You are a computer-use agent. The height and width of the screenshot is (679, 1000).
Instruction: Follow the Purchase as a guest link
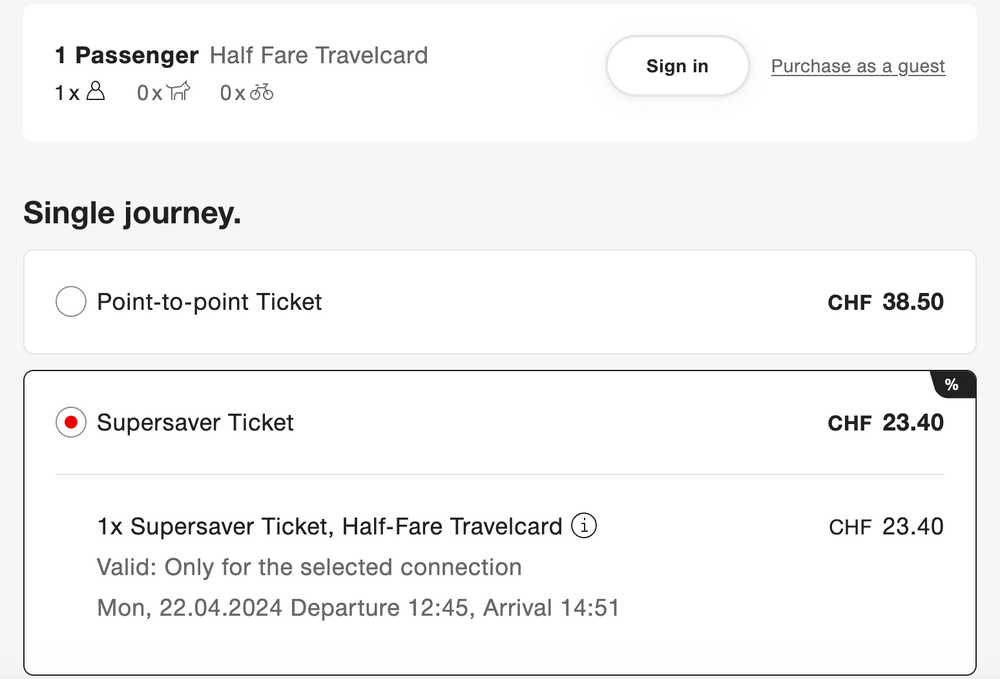(x=858, y=67)
